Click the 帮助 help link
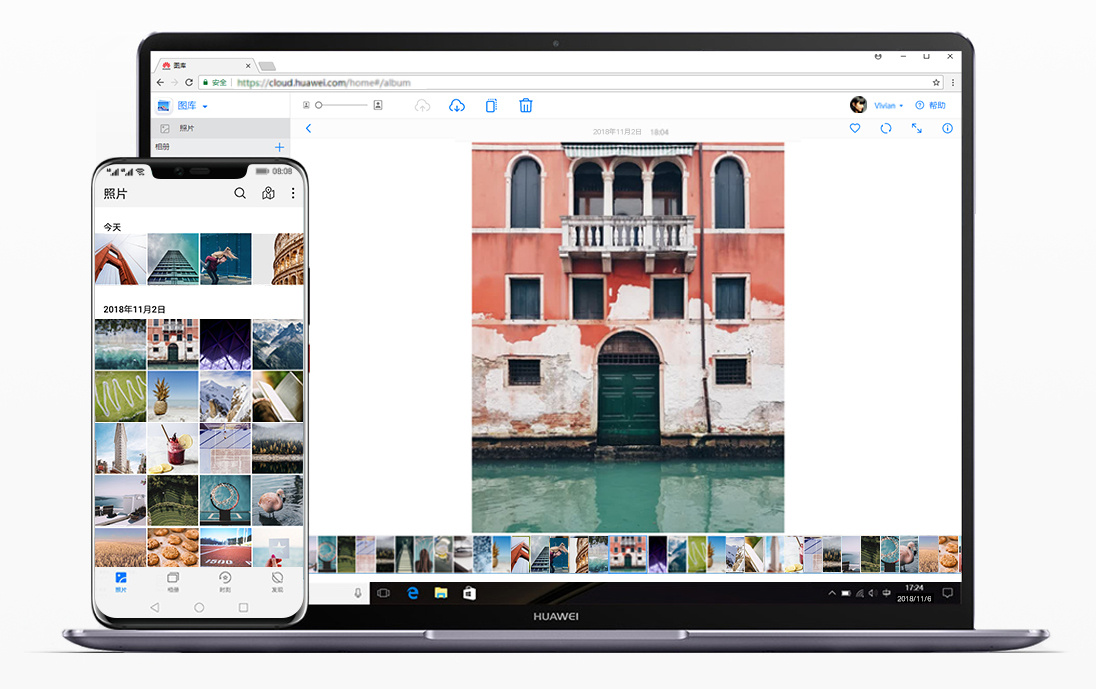Screen dimensions: 1096x689 tap(930, 105)
